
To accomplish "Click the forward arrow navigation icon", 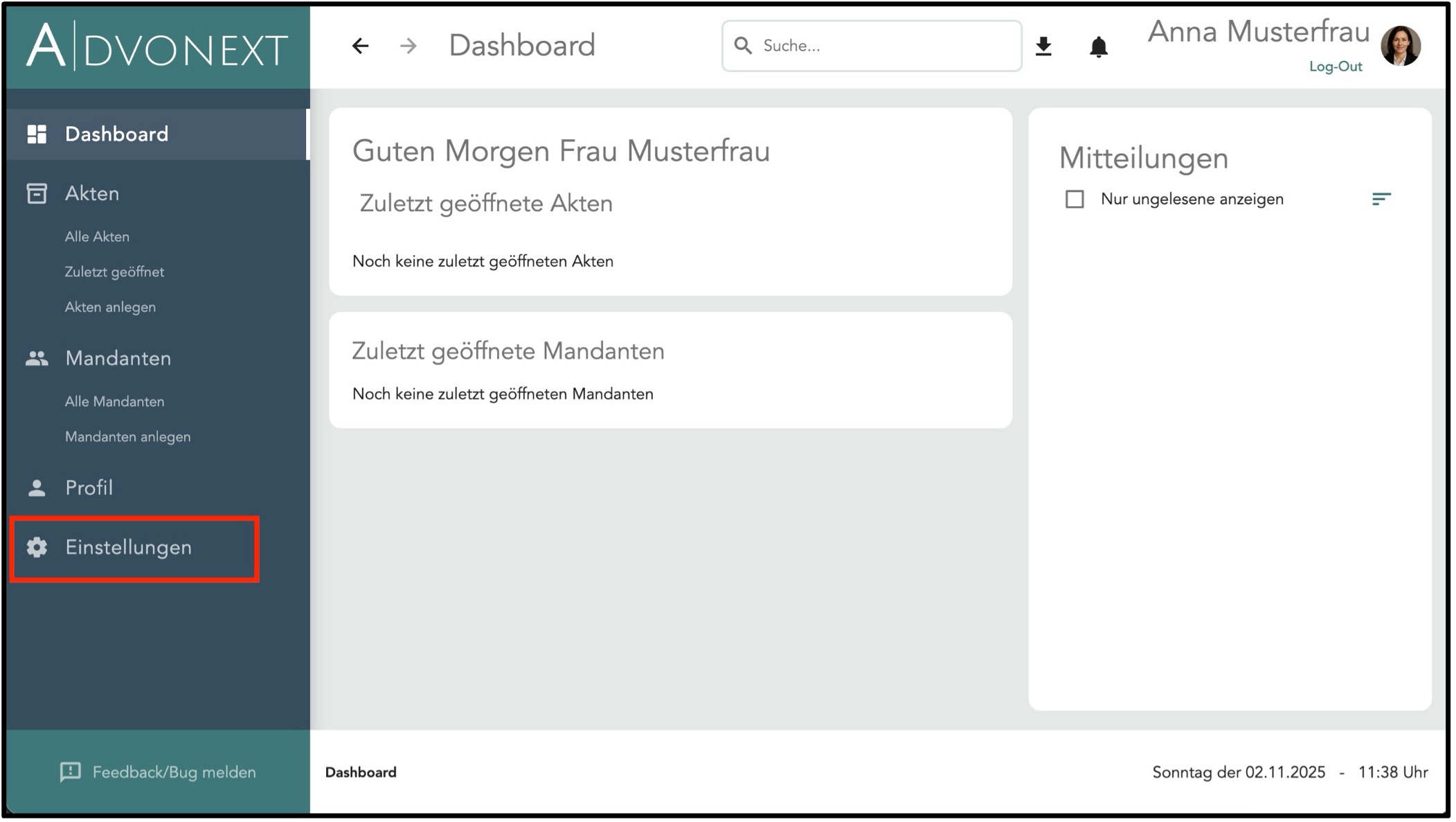I will click(x=408, y=46).
